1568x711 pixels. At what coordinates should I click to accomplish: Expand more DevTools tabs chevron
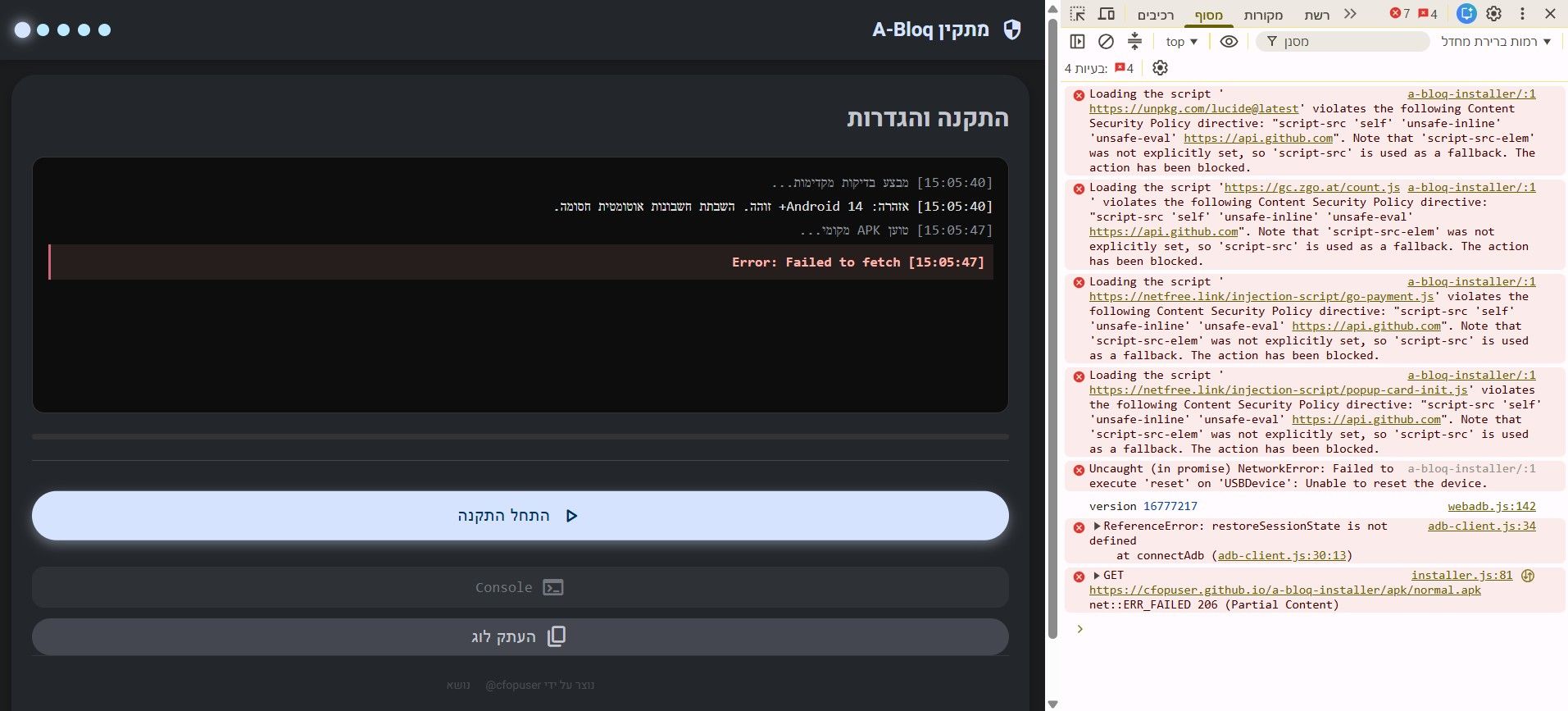click(1351, 14)
